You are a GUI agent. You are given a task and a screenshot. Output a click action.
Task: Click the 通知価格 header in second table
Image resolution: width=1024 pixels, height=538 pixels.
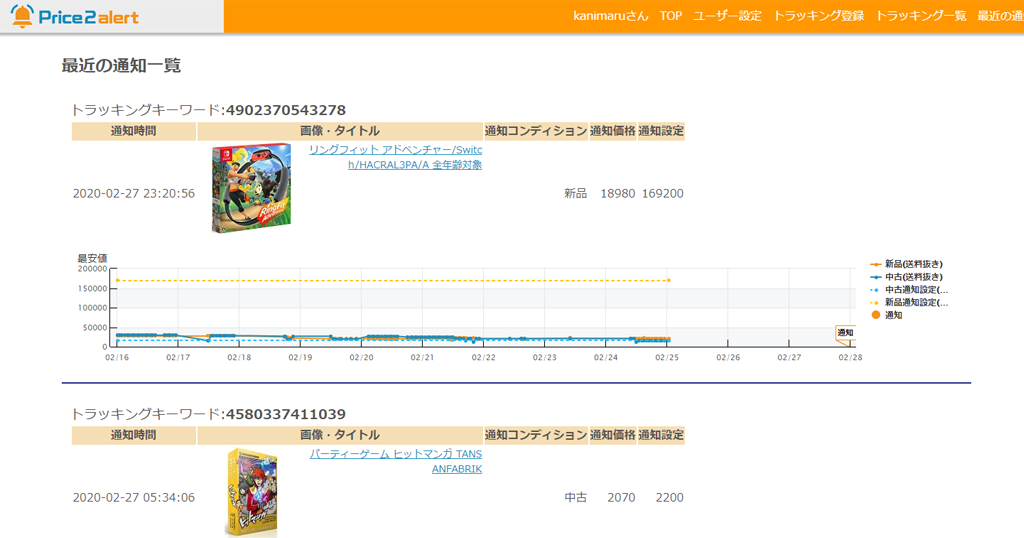tap(613, 435)
